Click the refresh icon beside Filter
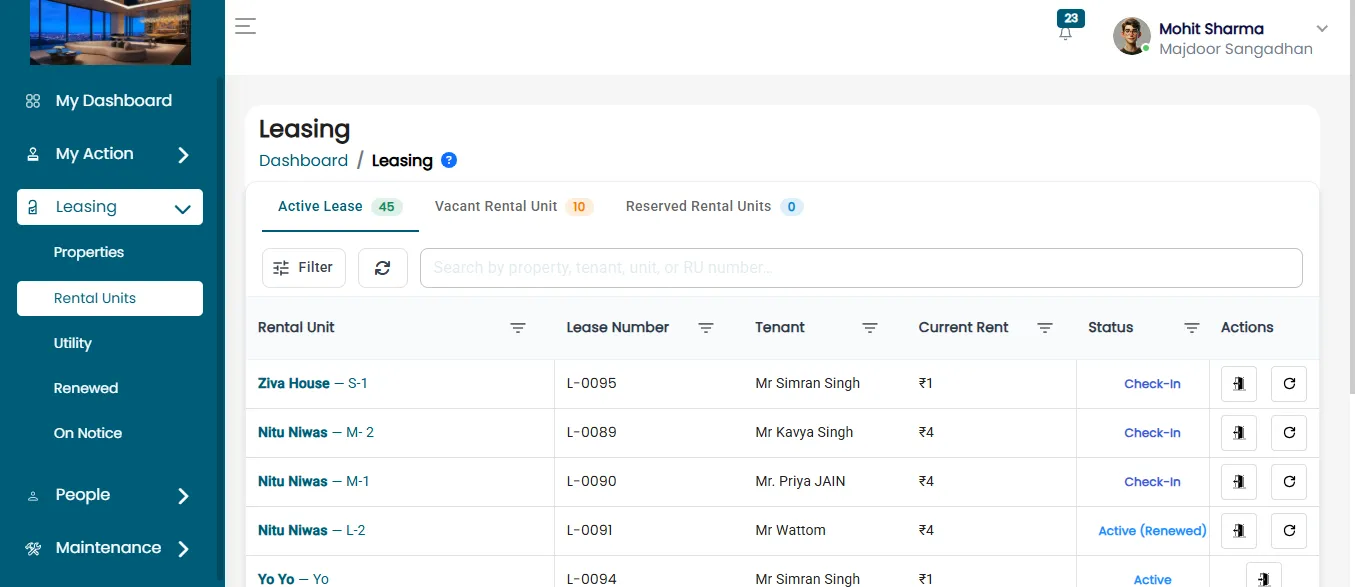The image size is (1355, 587). click(382, 268)
